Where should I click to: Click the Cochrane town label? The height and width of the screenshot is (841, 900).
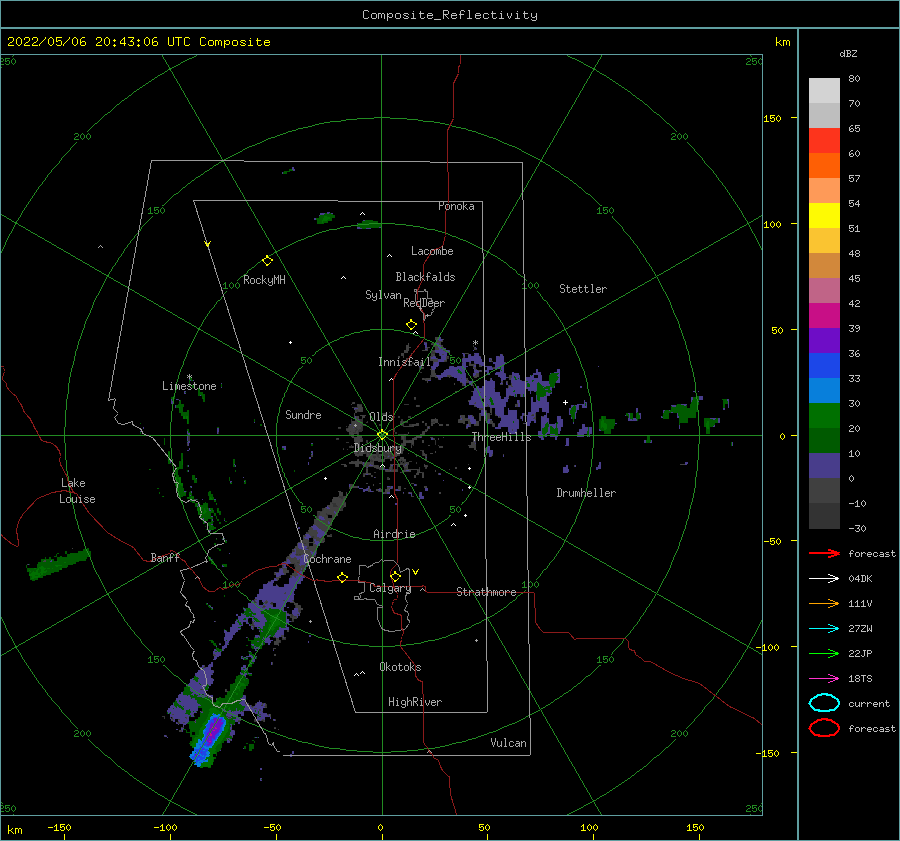point(327,559)
